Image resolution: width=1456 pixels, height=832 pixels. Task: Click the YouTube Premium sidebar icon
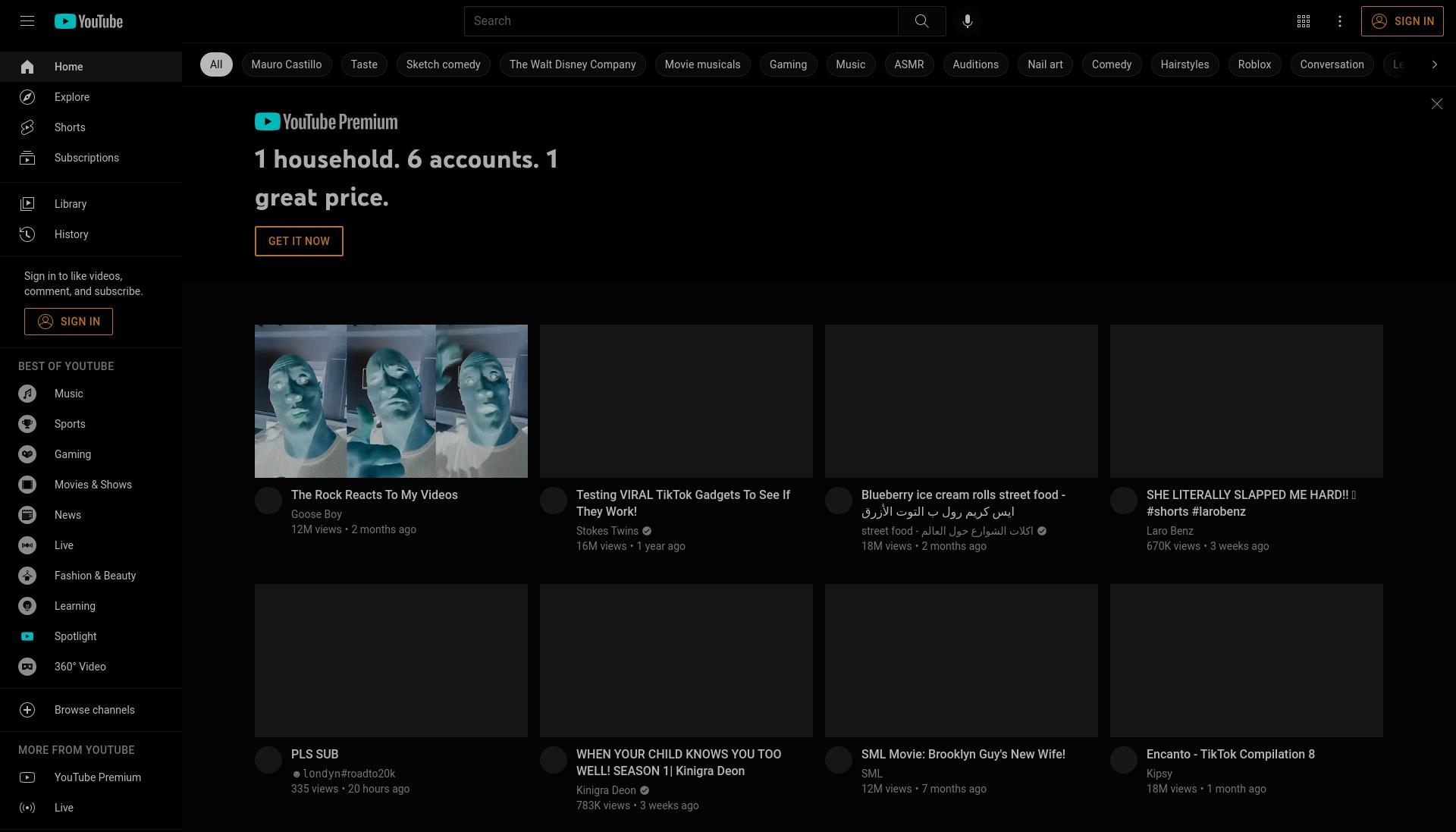click(x=27, y=777)
